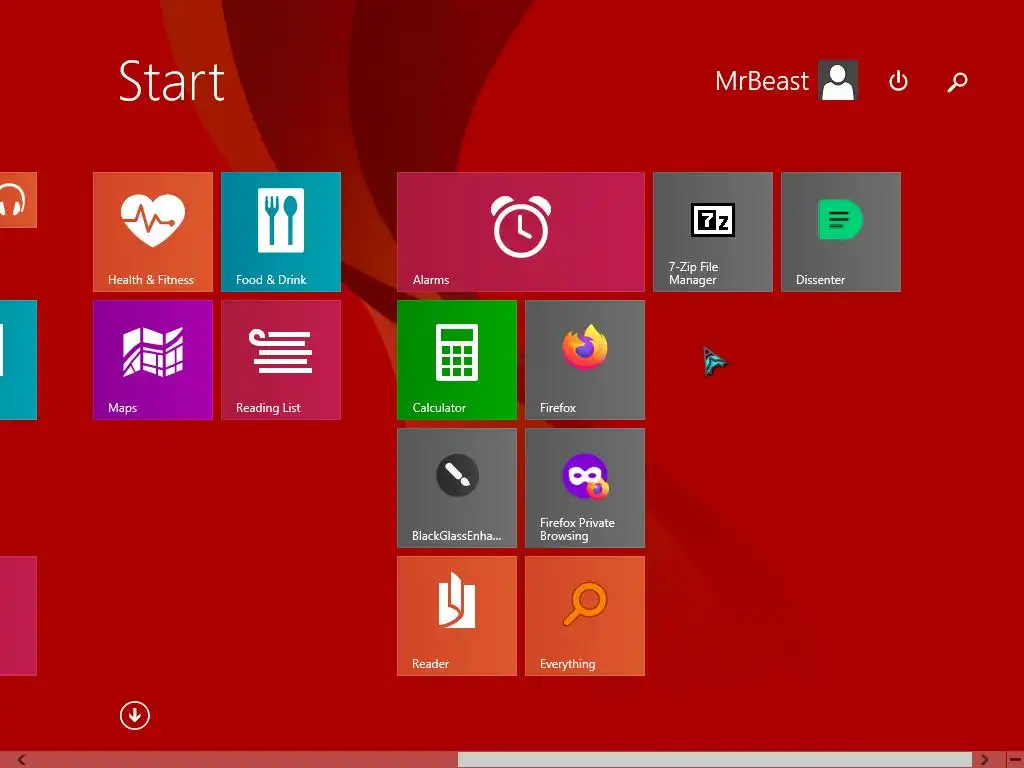Screen dimensions: 1024x768
Task: Launch the Calculator tile
Action: tap(456, 360)
